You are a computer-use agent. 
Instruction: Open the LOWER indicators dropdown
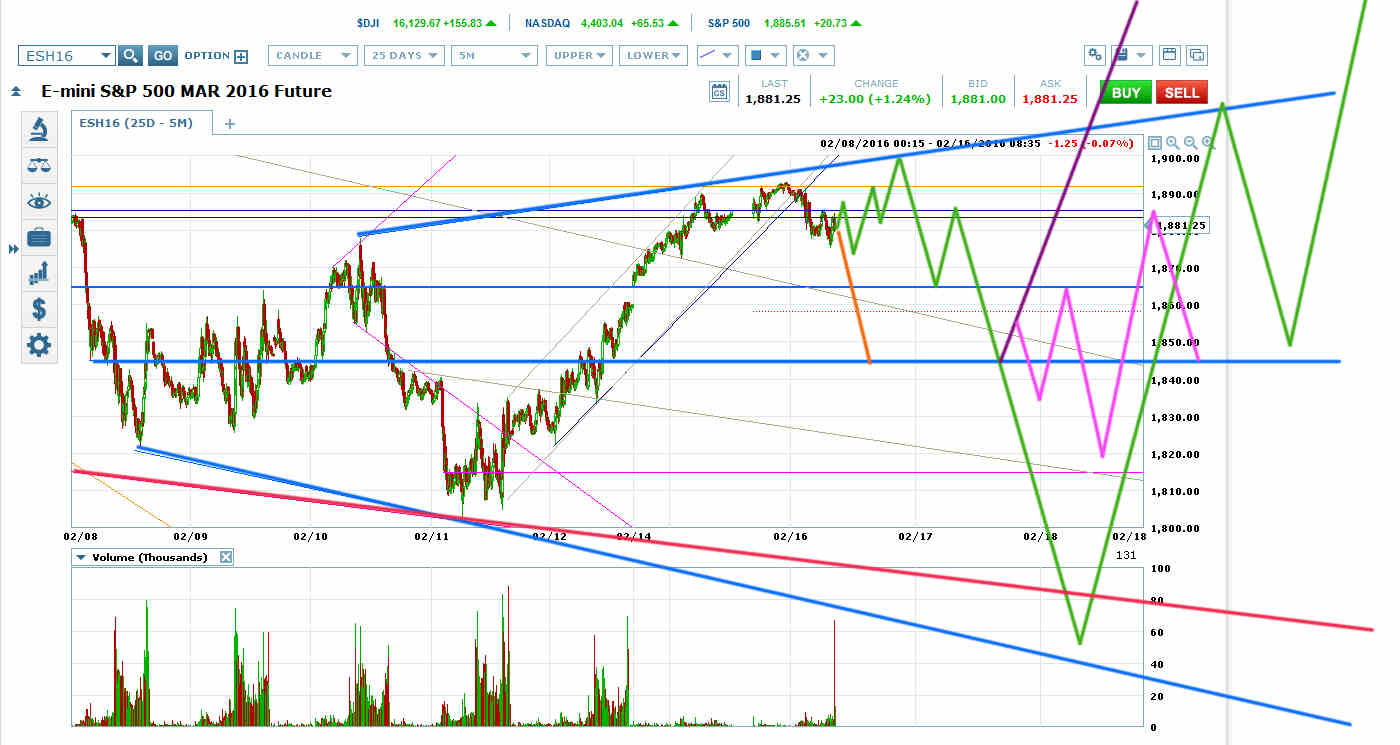(x=653, y=56)
